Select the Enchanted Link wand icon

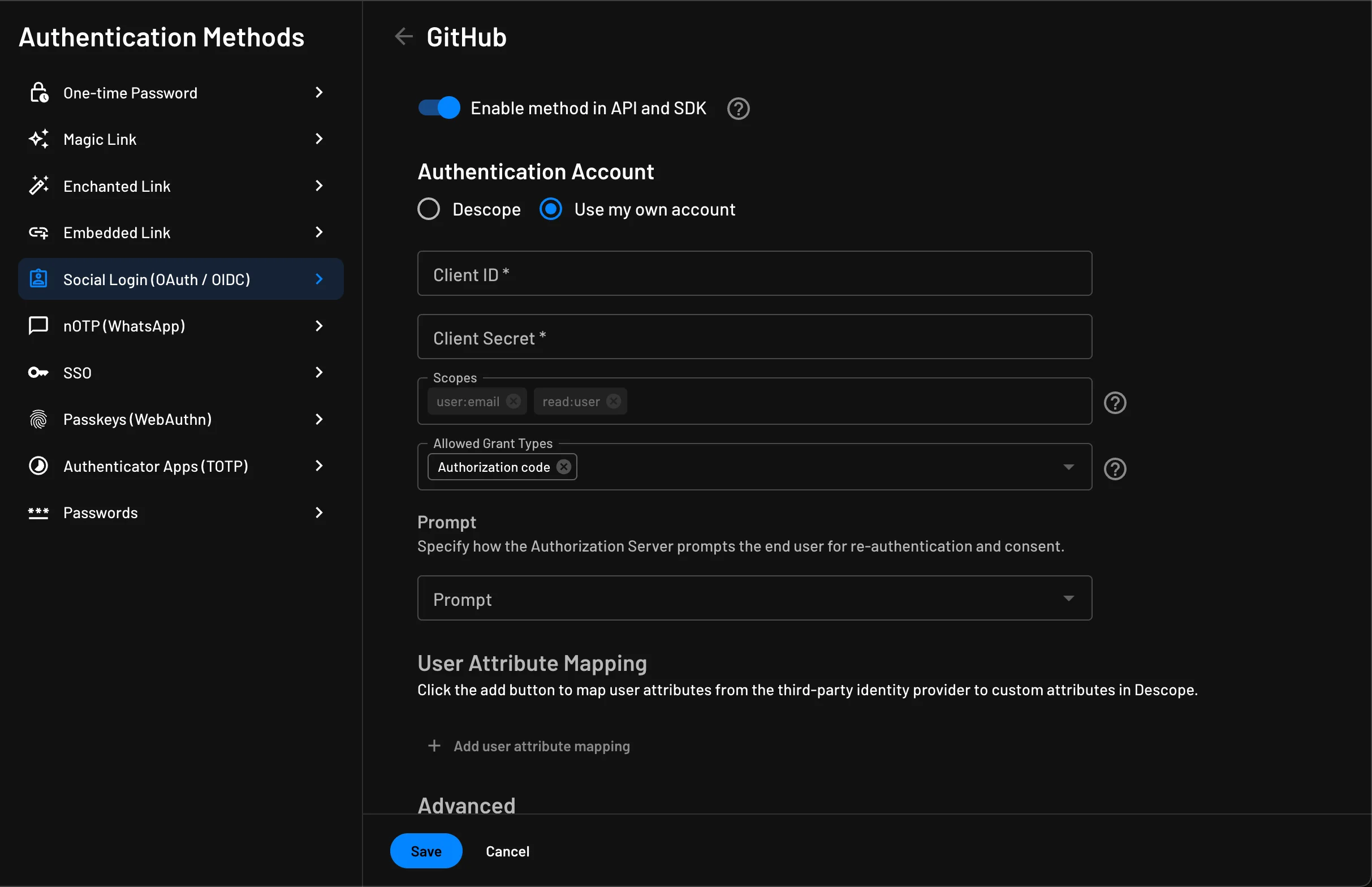click(x=38, y=186)
